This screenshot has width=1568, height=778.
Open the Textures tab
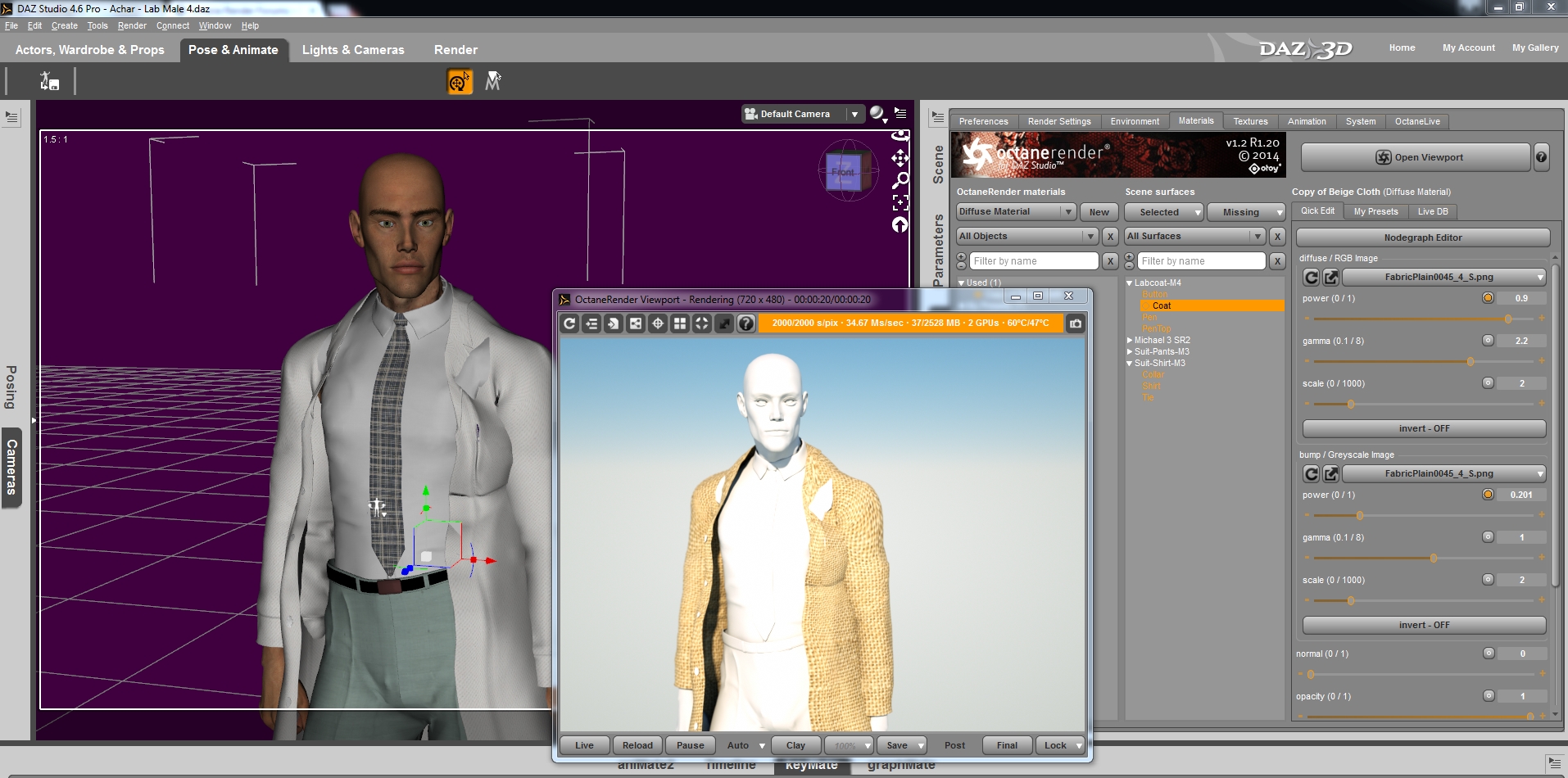click(1250, 121)
